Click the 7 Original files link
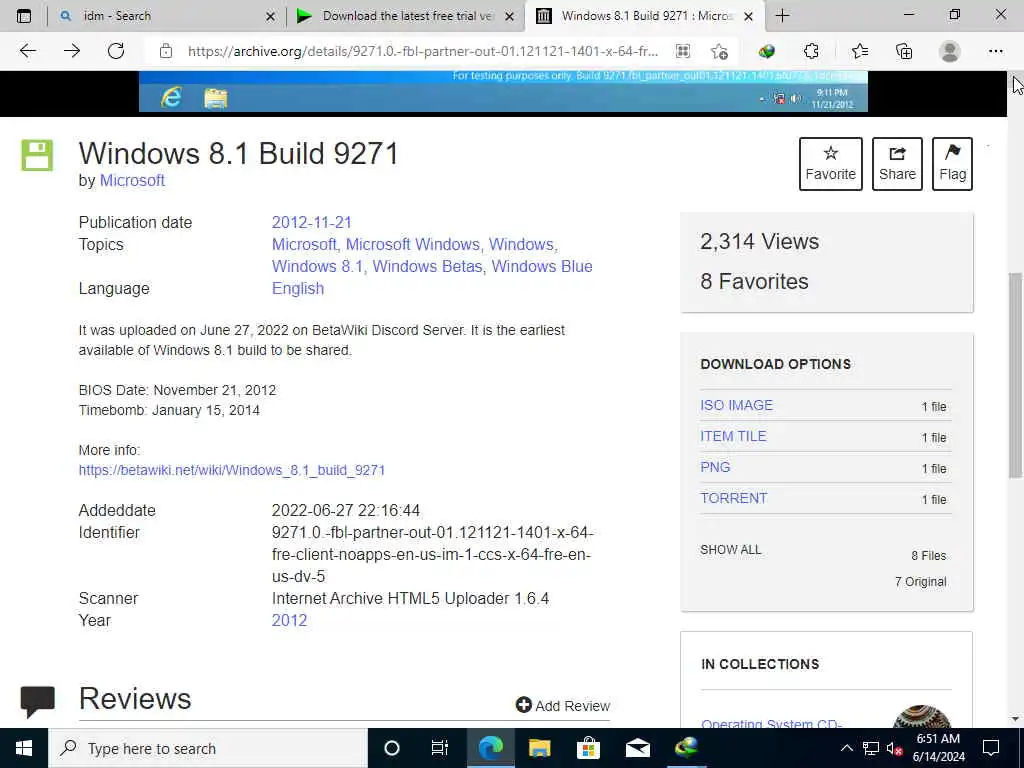The image size is (1024, 768). click(920, 582)
